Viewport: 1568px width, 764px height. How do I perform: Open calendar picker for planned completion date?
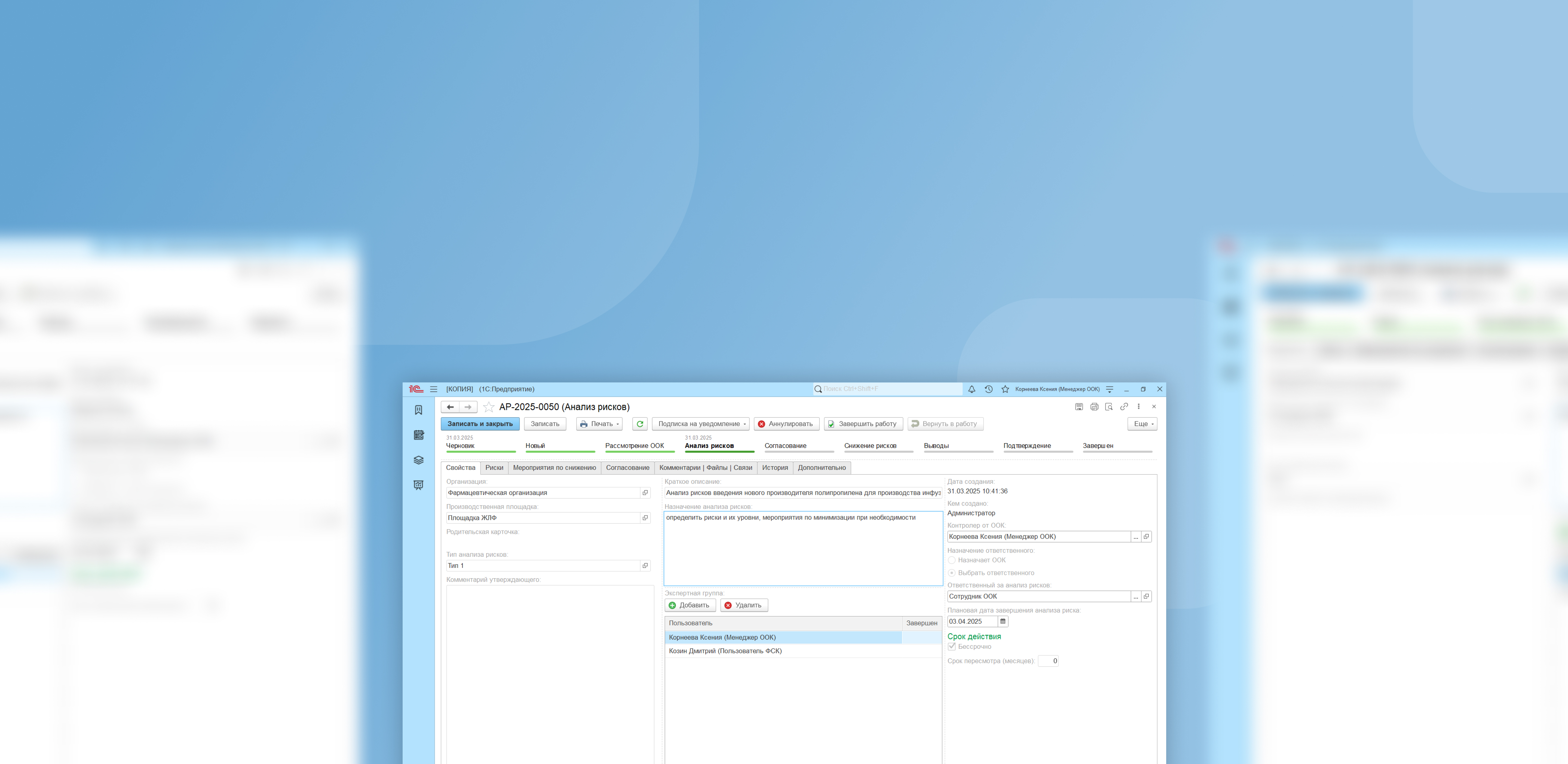tap(1003, 622)
